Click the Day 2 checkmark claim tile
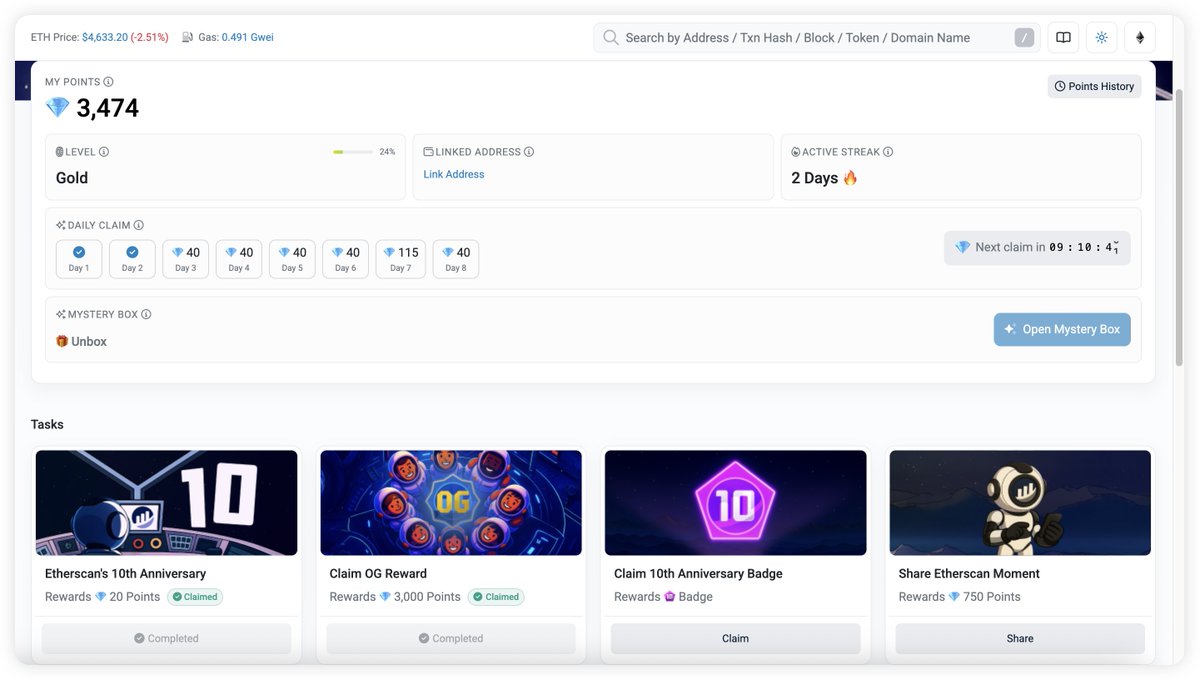The height and width of the screenshot is (680, 1200). 132,259
